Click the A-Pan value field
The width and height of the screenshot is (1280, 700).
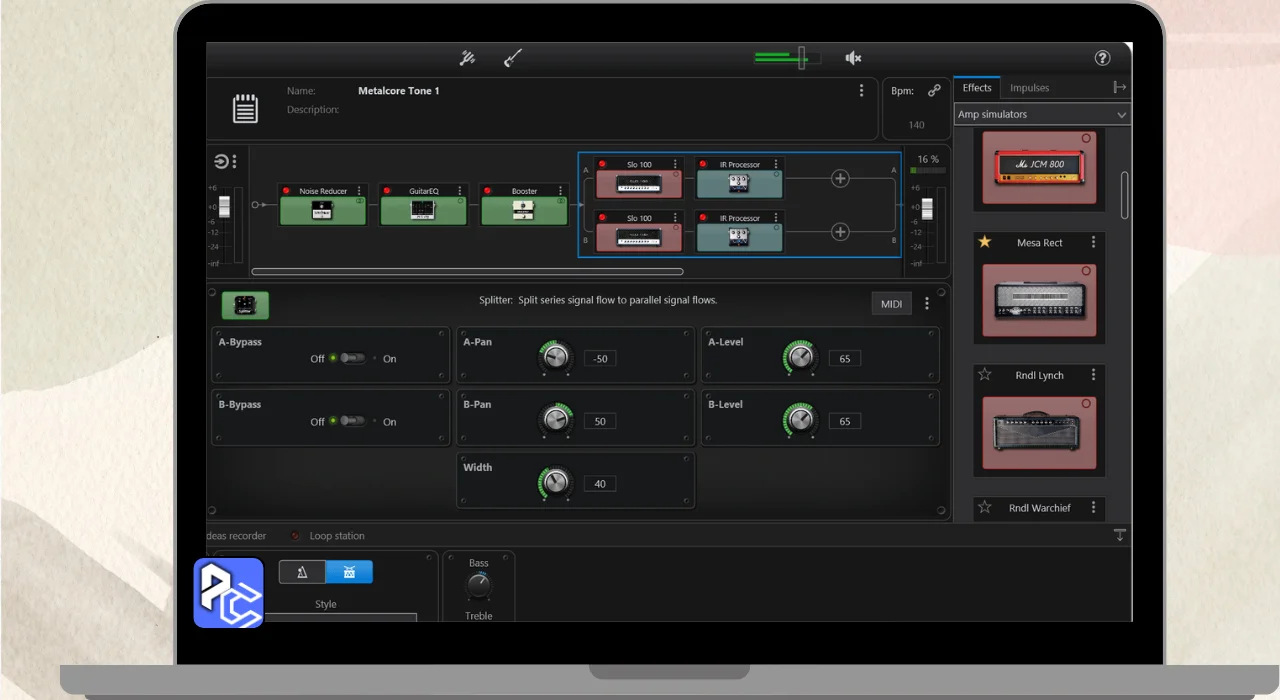pos(600,359)
